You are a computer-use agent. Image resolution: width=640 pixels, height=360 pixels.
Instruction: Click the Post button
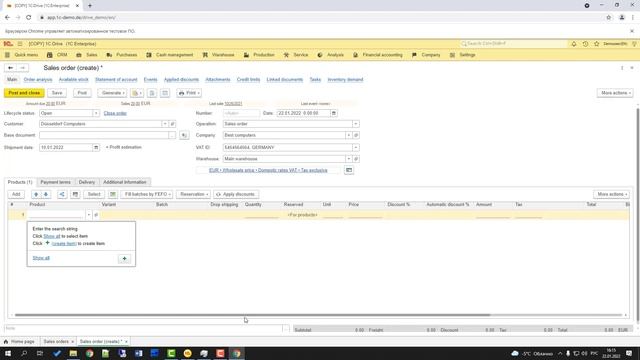[x=82, y=93]
